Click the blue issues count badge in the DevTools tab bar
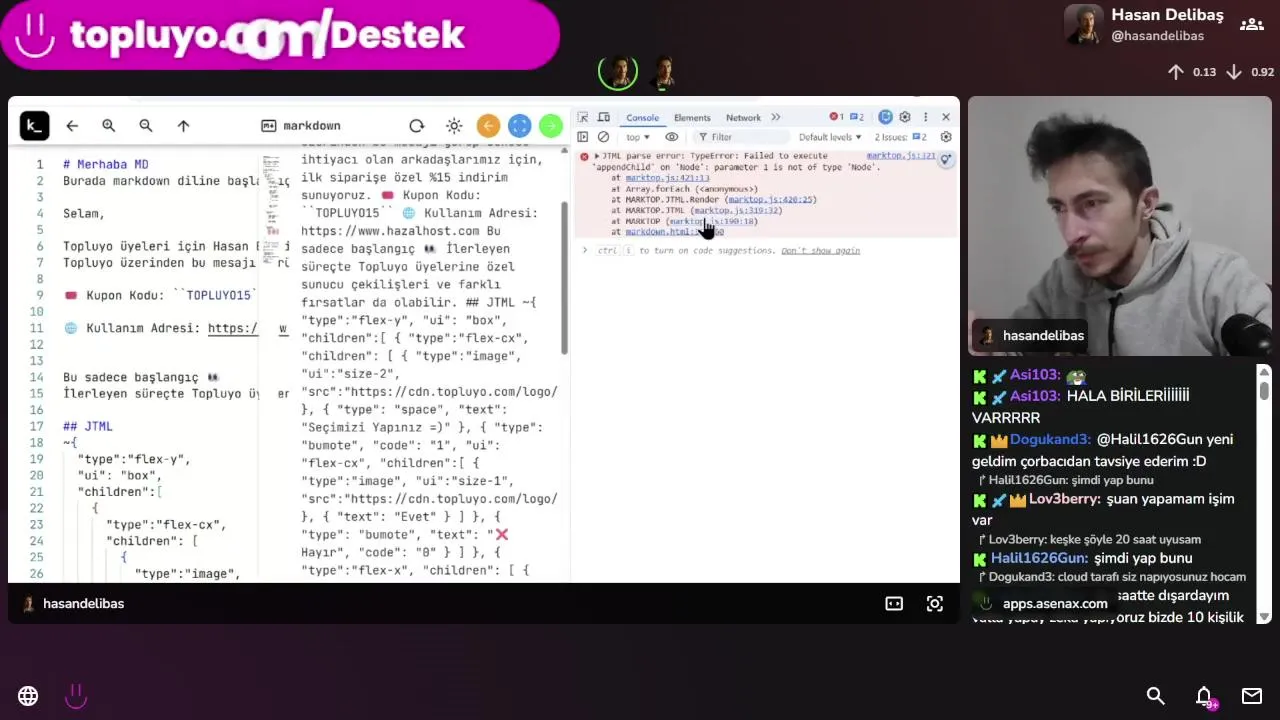The height and width of the screenshot is (720, 1280). 857,117
